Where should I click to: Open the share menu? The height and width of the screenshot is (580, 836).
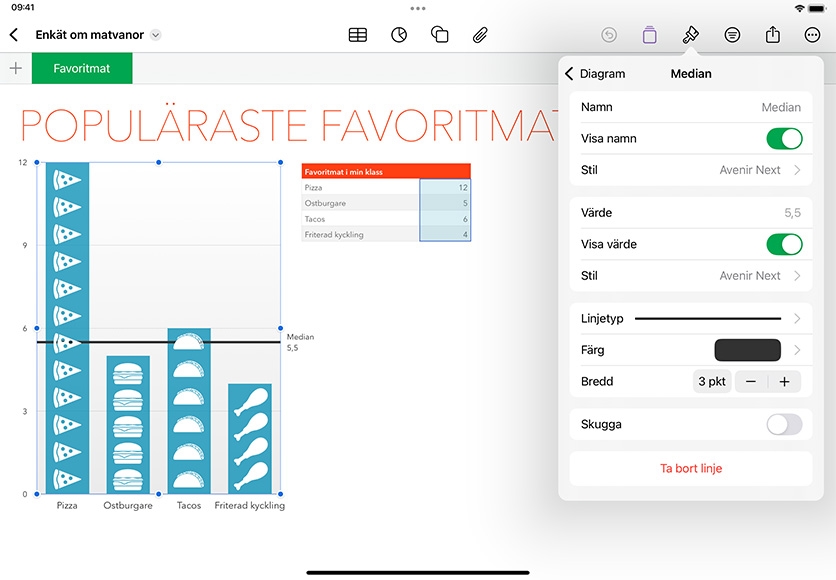(x=773, y=35)
